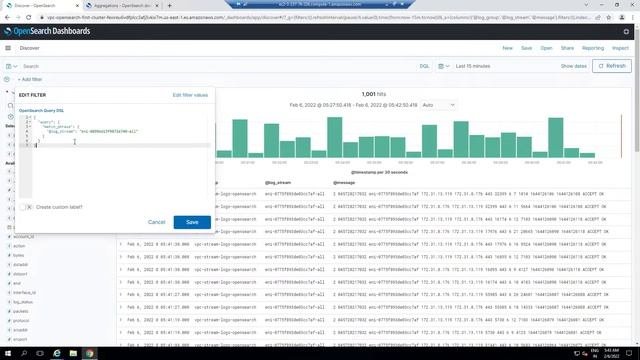Image resolution: width=640 pixels, height=360 pixels.
Task: Open the help icon in header
Action: pos(626,31)
